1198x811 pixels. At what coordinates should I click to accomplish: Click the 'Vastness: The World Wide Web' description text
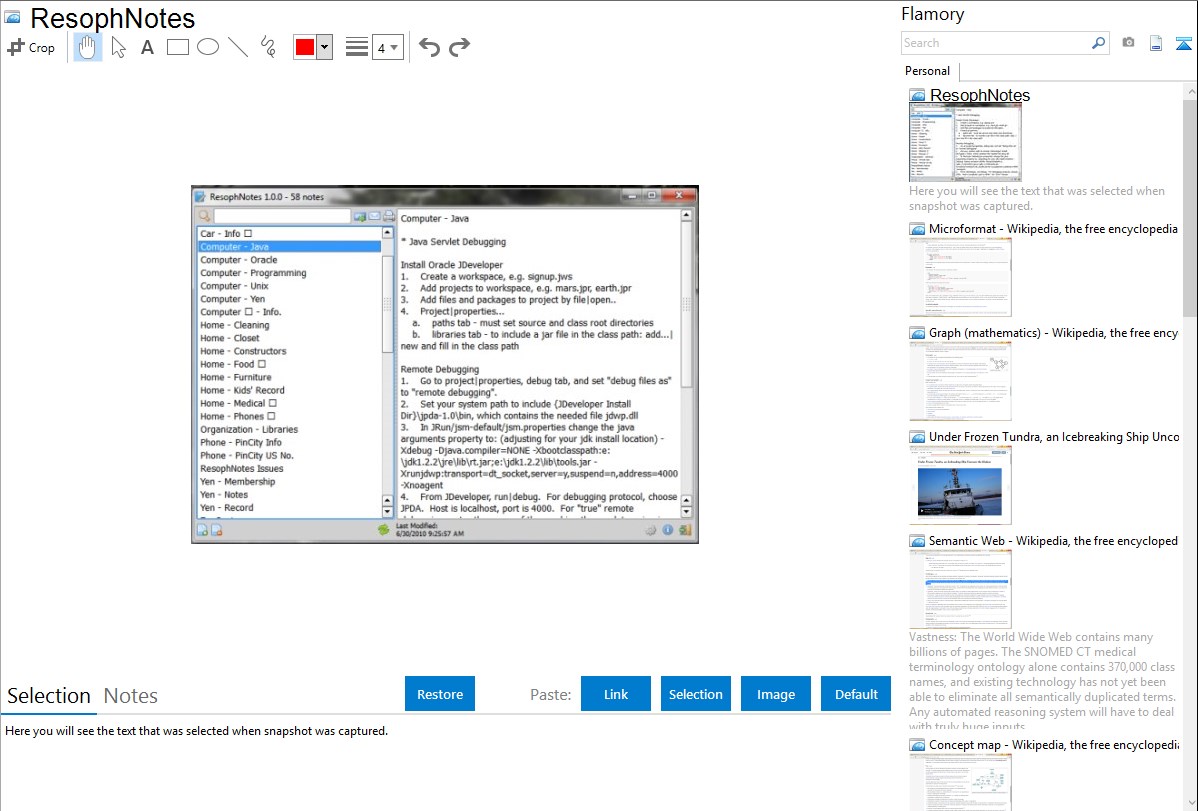point(1042,682)
